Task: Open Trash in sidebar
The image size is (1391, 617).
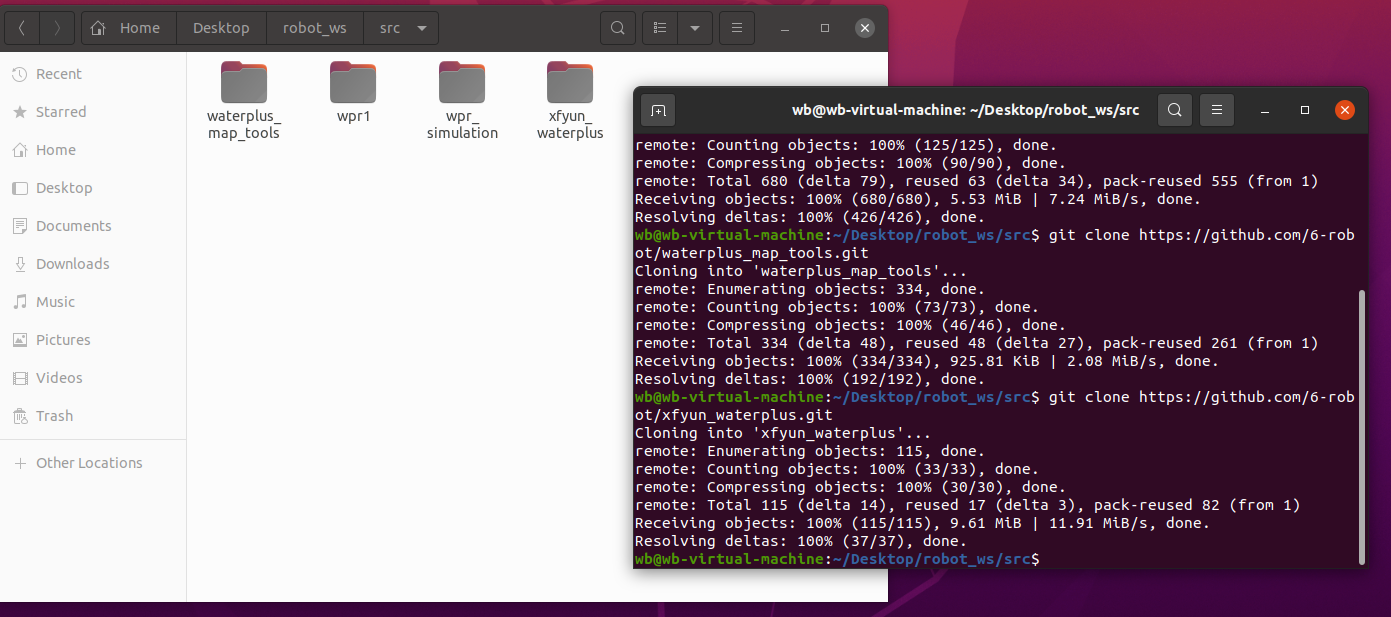Action: [93, 416]
